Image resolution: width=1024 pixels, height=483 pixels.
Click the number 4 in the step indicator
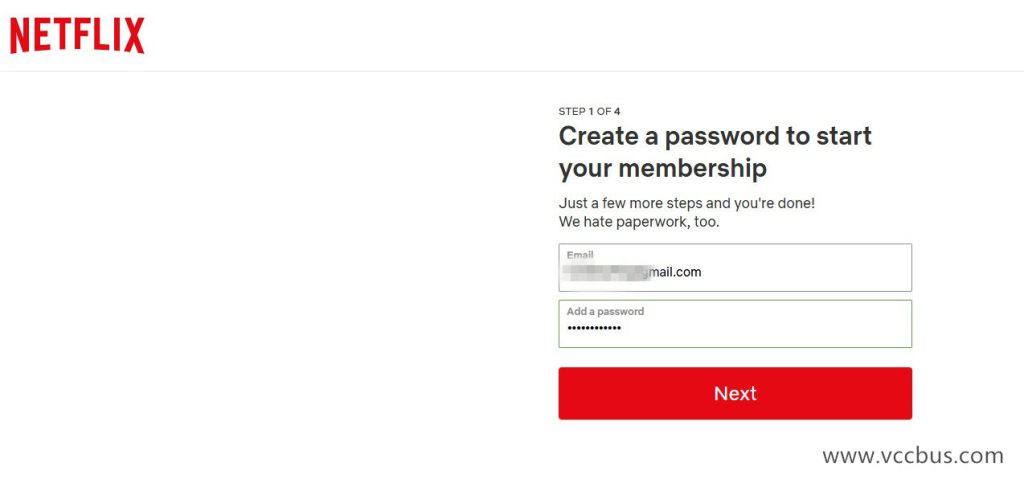(617, 111)
